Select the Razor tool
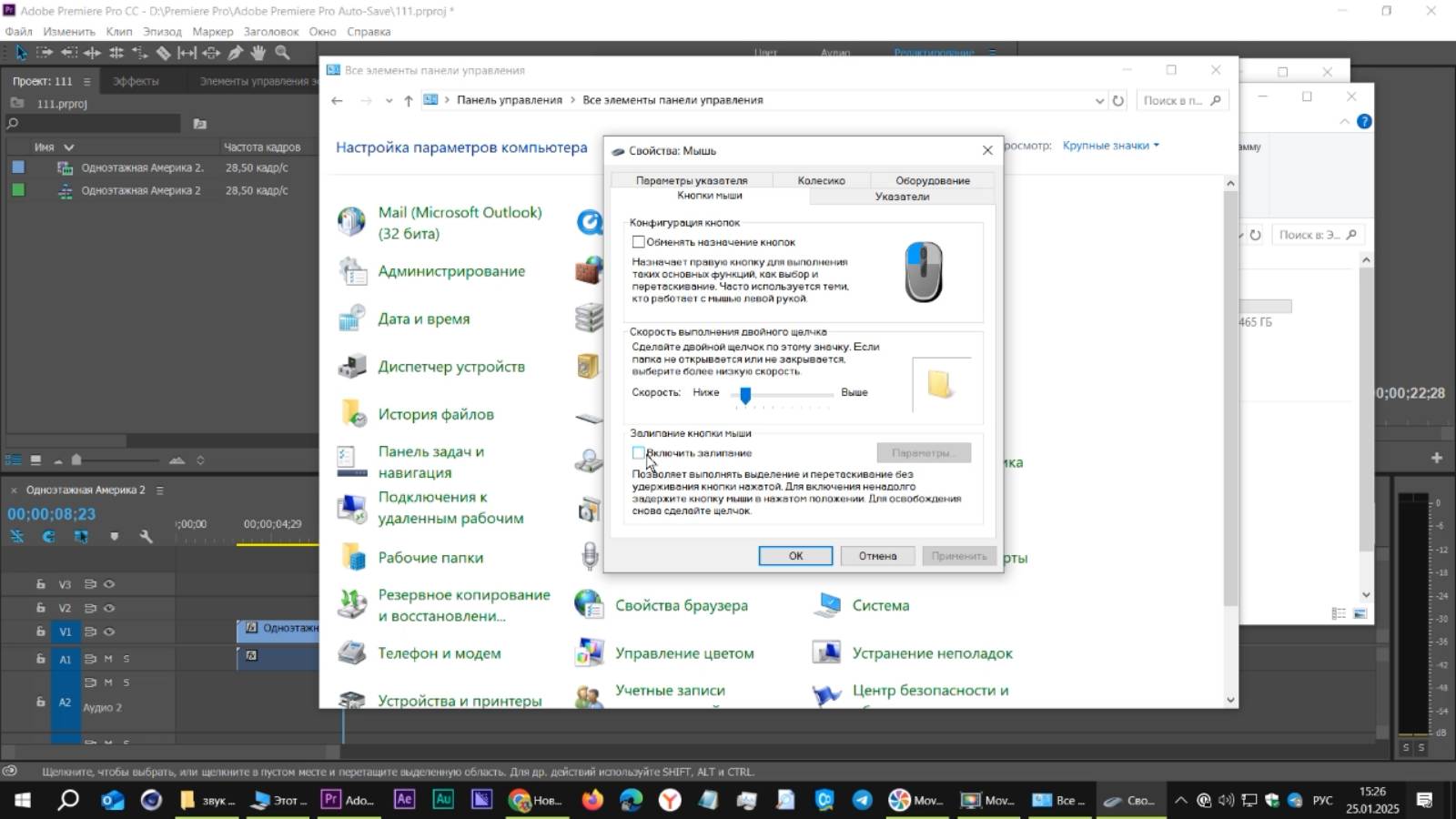This screenshot has width=1456, height=819. pyautogui.click(x=163, y=53)
